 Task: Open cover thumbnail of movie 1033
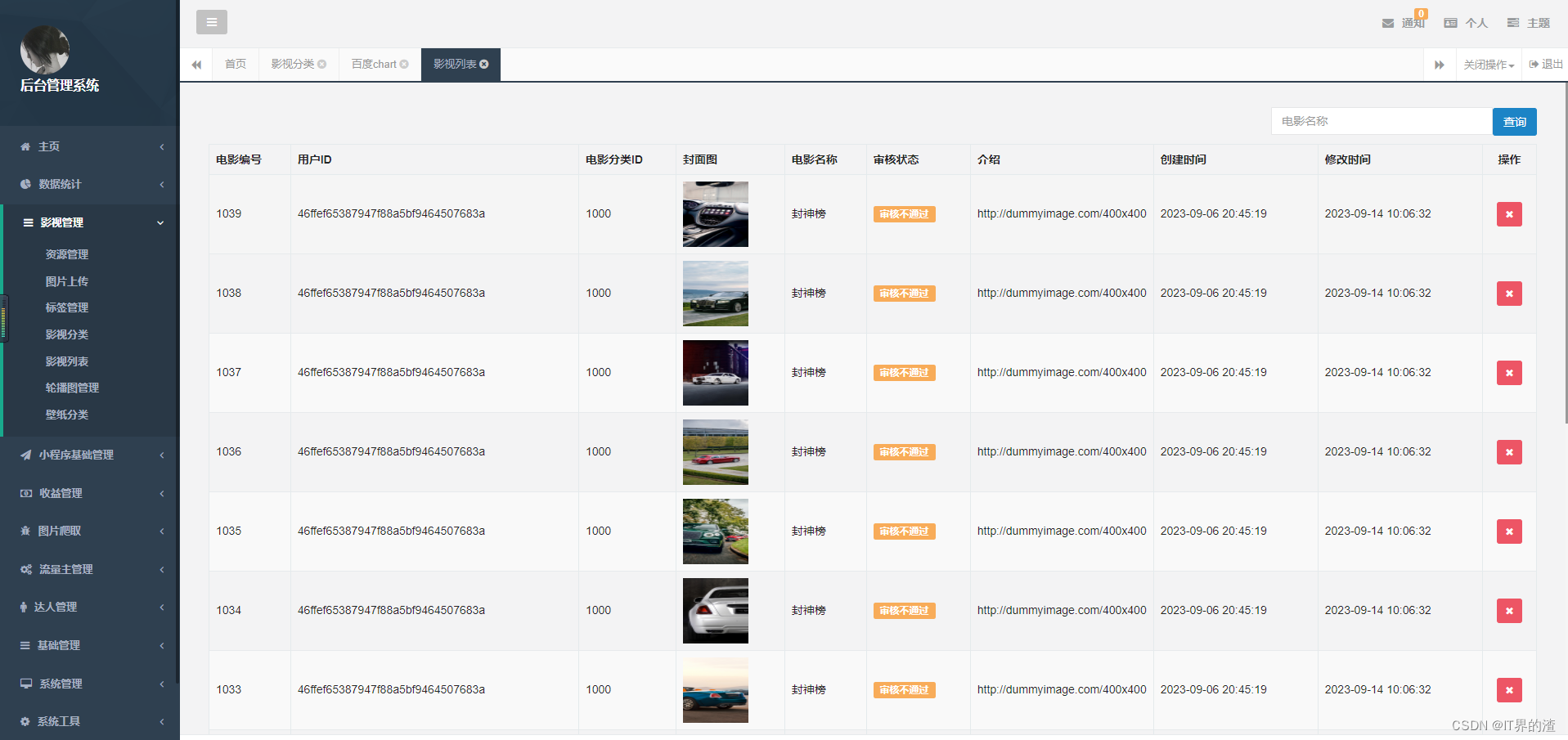716,690
